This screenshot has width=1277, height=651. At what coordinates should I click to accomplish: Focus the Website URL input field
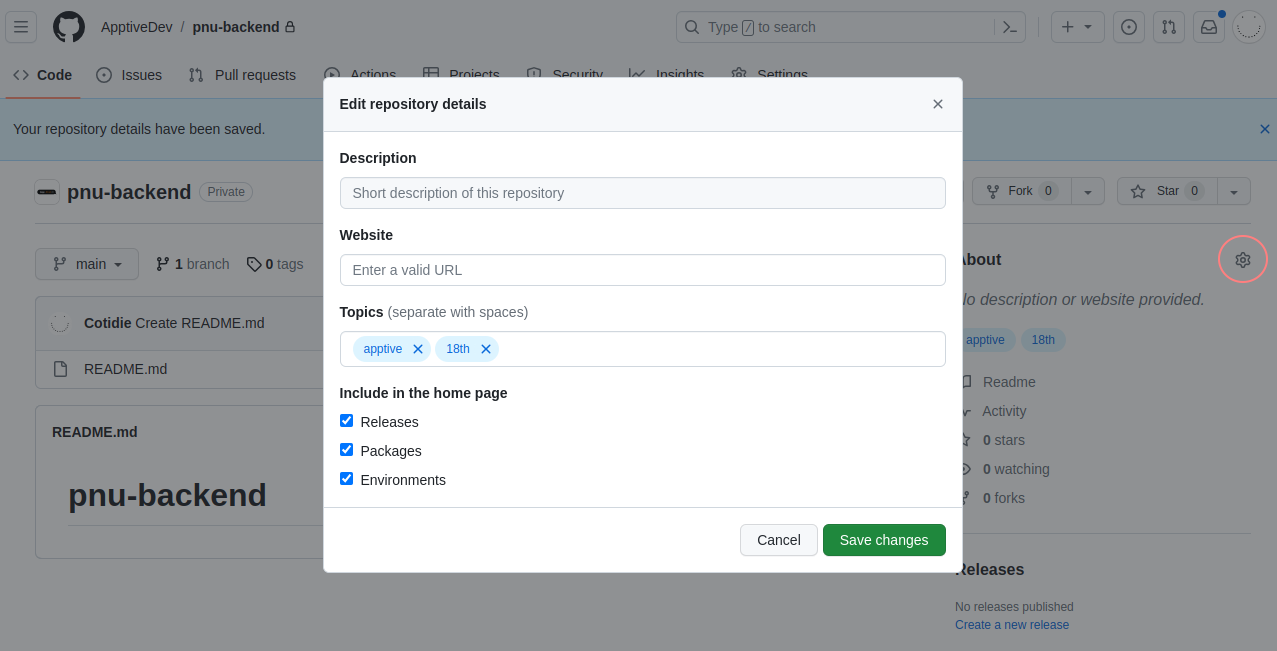pos(643,270)
